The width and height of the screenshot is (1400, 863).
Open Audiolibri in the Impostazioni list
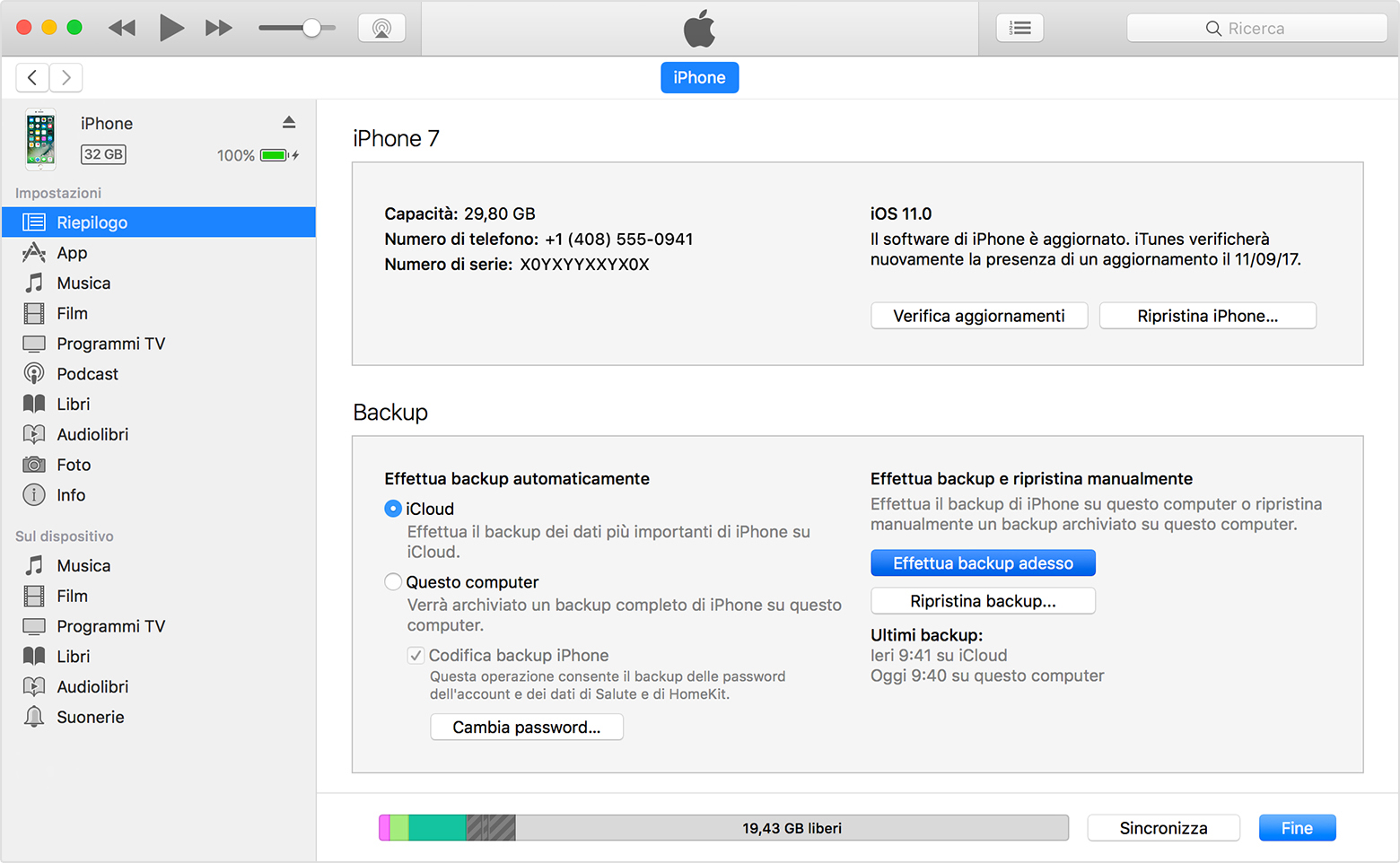coord(92,434)
